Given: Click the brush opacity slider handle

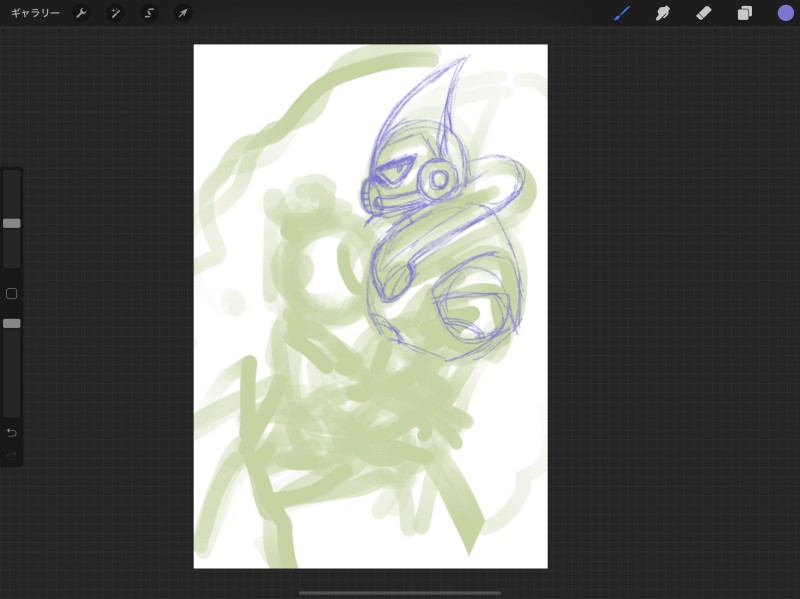Looking at the screenshot, I should tap(12, 323).
